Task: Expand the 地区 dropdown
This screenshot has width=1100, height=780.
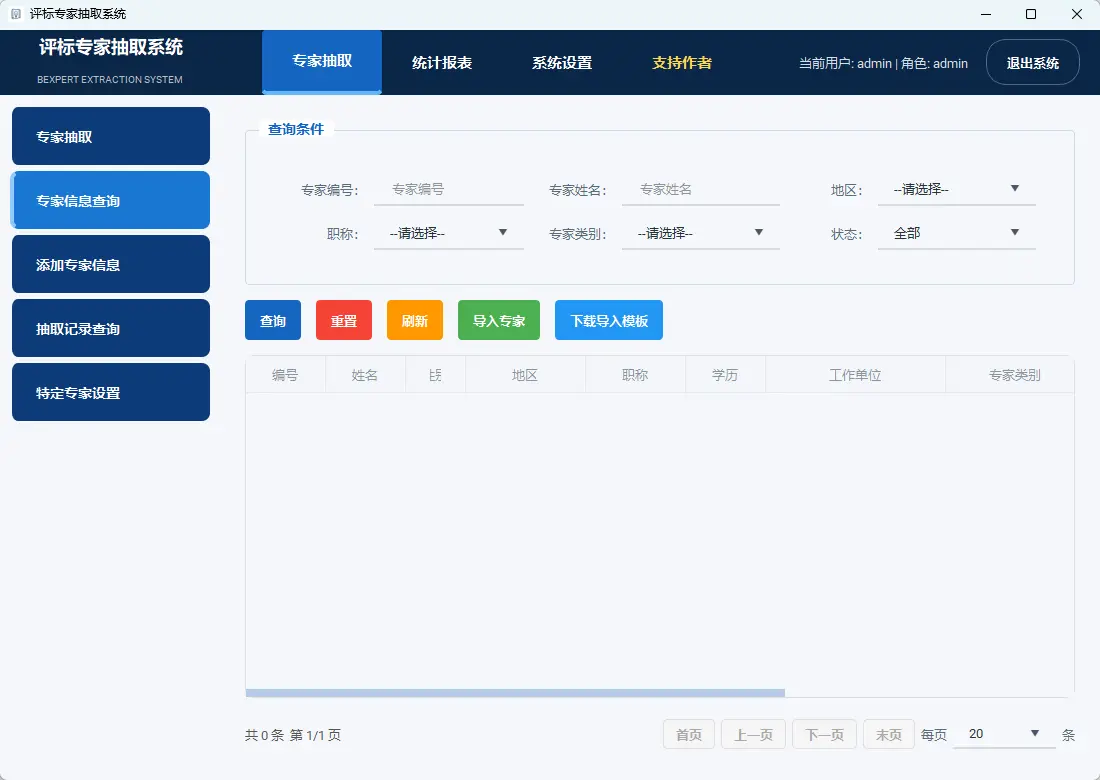Action: coord(957,189)
